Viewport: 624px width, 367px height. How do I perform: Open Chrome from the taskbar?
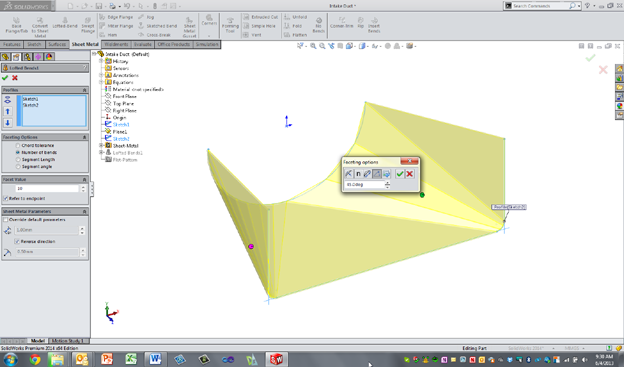(35, 359)
